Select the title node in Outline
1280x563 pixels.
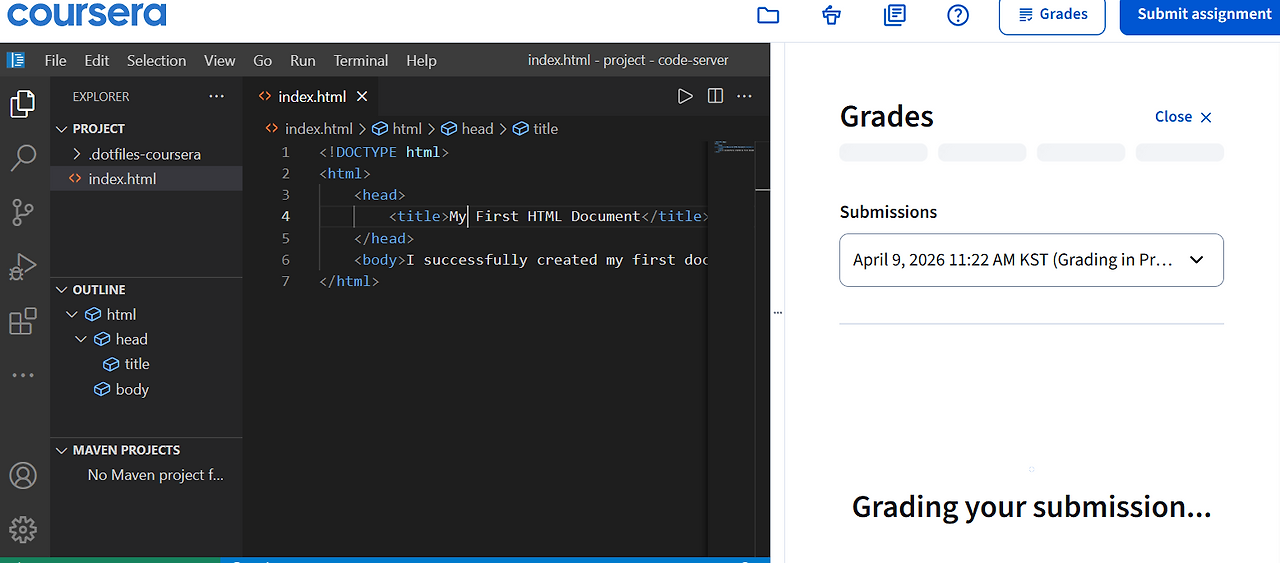146,364
